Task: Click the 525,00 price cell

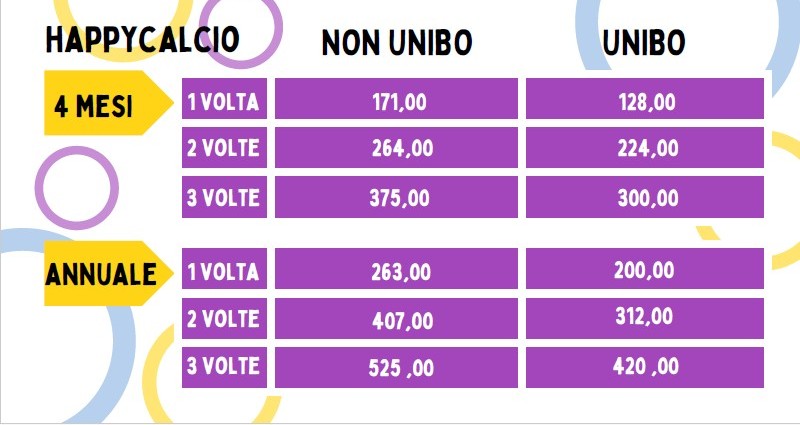Action: click(x=396, y=367)
